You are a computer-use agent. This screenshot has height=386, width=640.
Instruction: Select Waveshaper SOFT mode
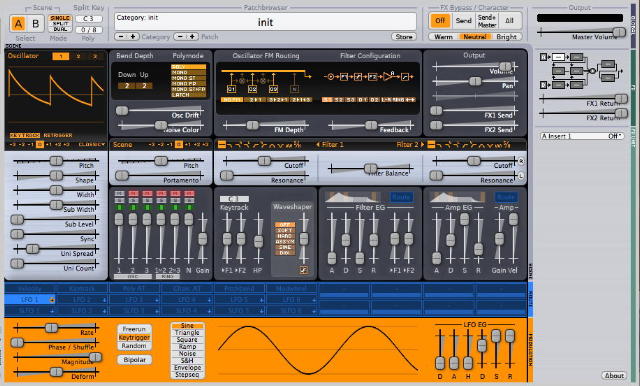tap(285, 231)
